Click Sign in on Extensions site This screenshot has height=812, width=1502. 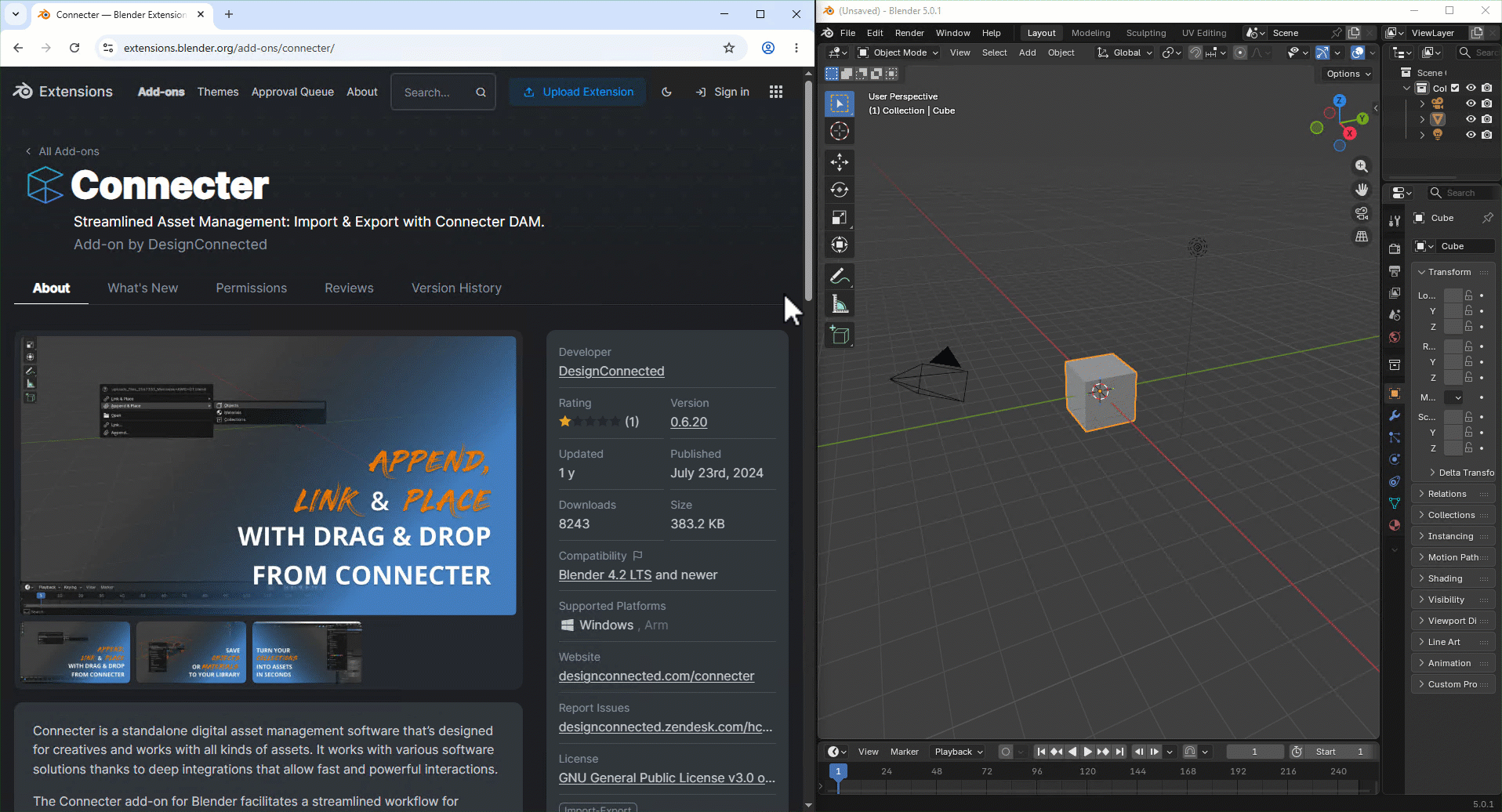click(x=723, y=92)
